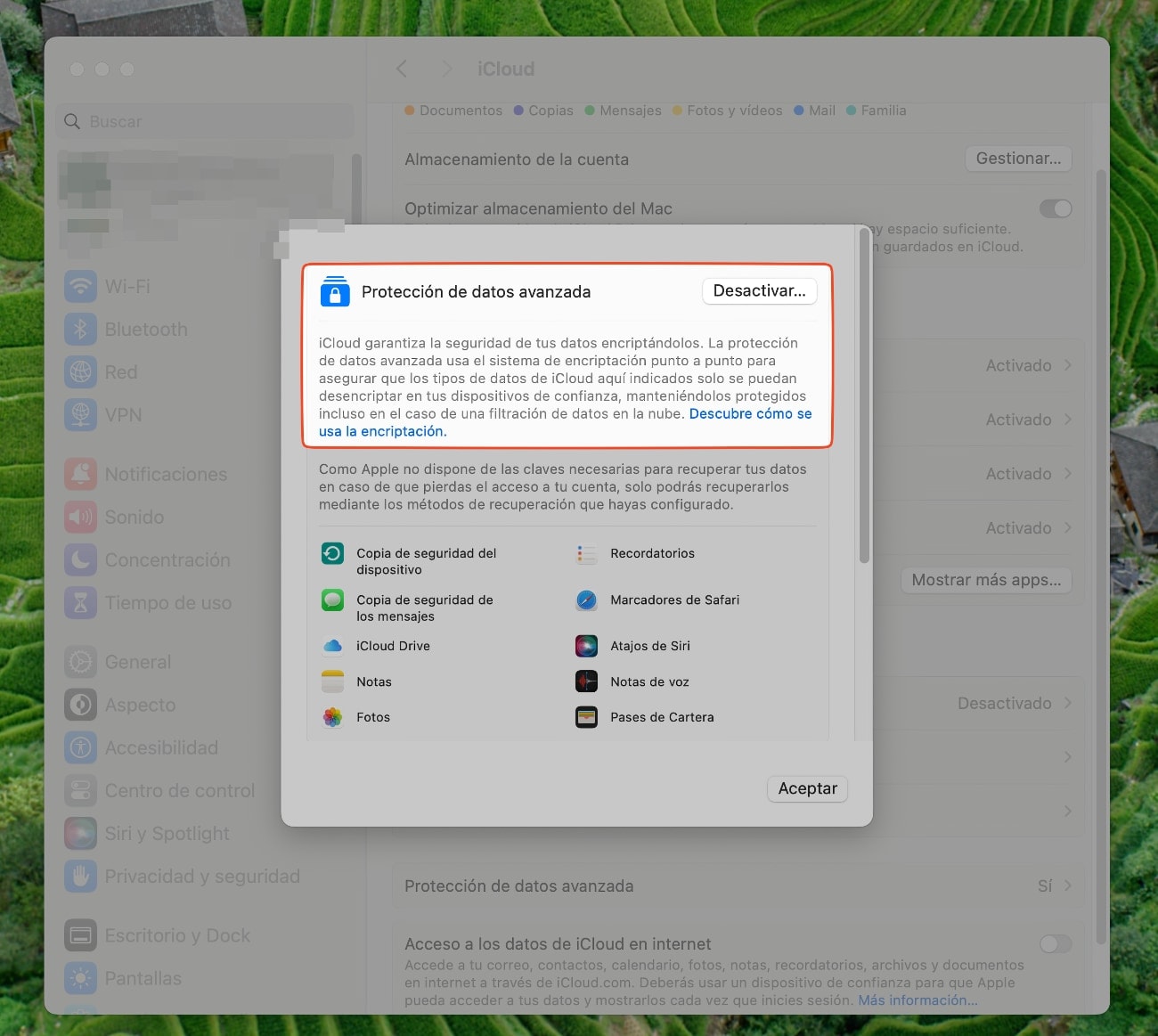The width and height of the screenshot is (1158, 1036).
Task: Click the Aceptar button
Action: (x=808, y=788)
